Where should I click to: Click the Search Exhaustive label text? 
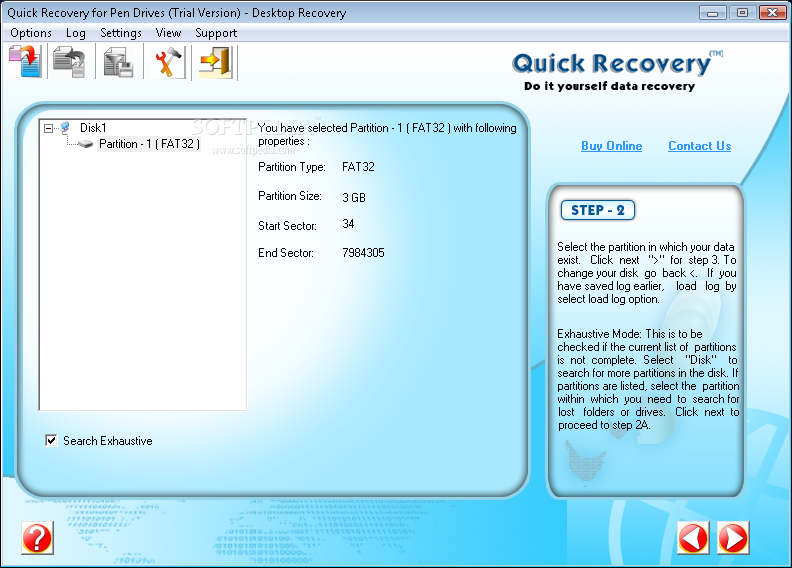click(108, 441)
